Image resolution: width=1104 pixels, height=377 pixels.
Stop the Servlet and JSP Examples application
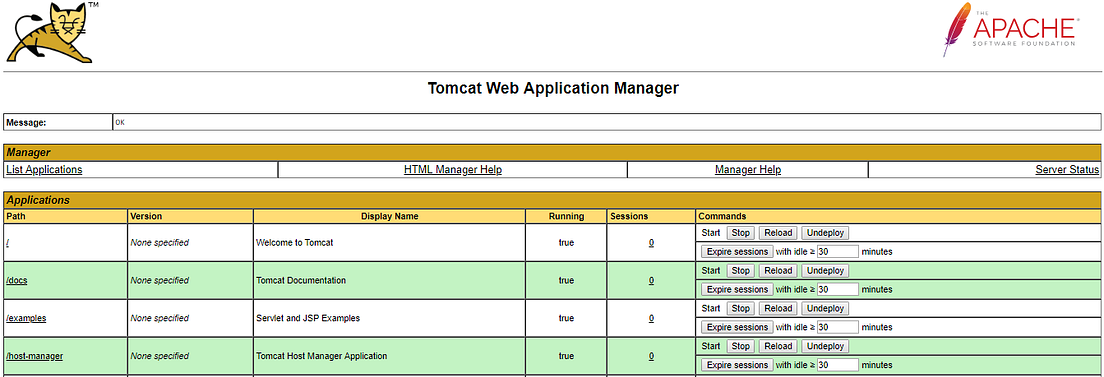point(740,309)
